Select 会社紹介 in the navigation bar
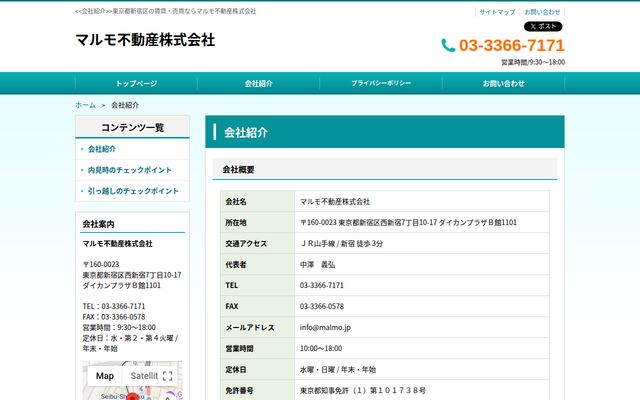The height and width of the screenshot is (400, 640). tap(258, 83)
